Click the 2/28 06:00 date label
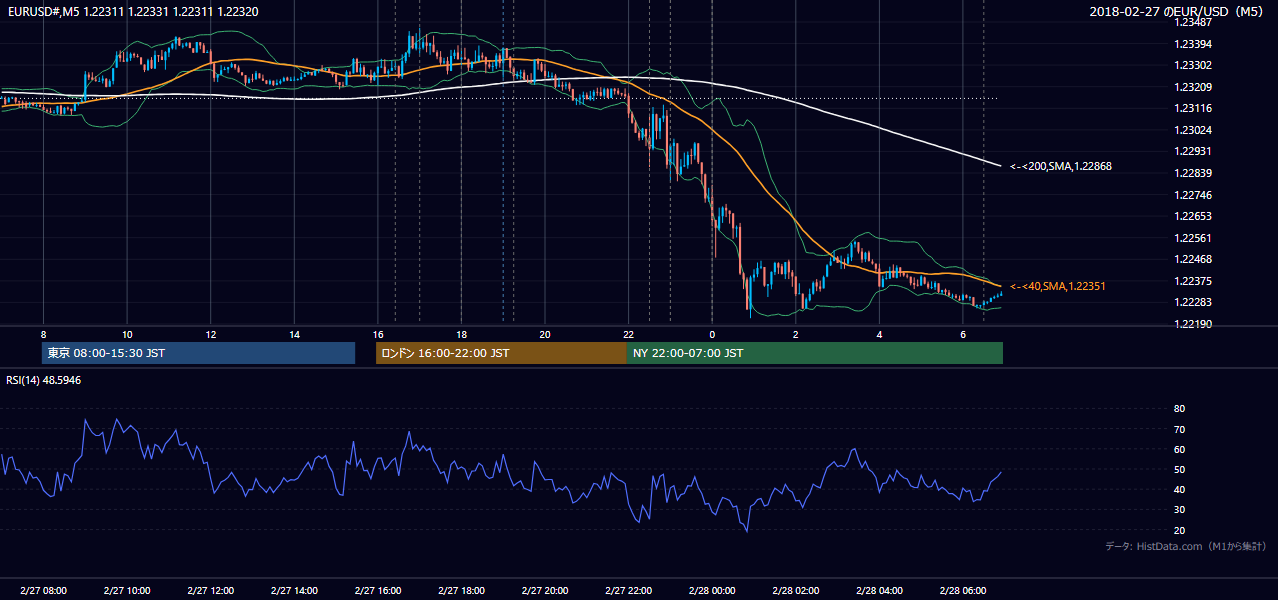Image resolution: width=1278 pixels, height=600 pixels. 963,590
